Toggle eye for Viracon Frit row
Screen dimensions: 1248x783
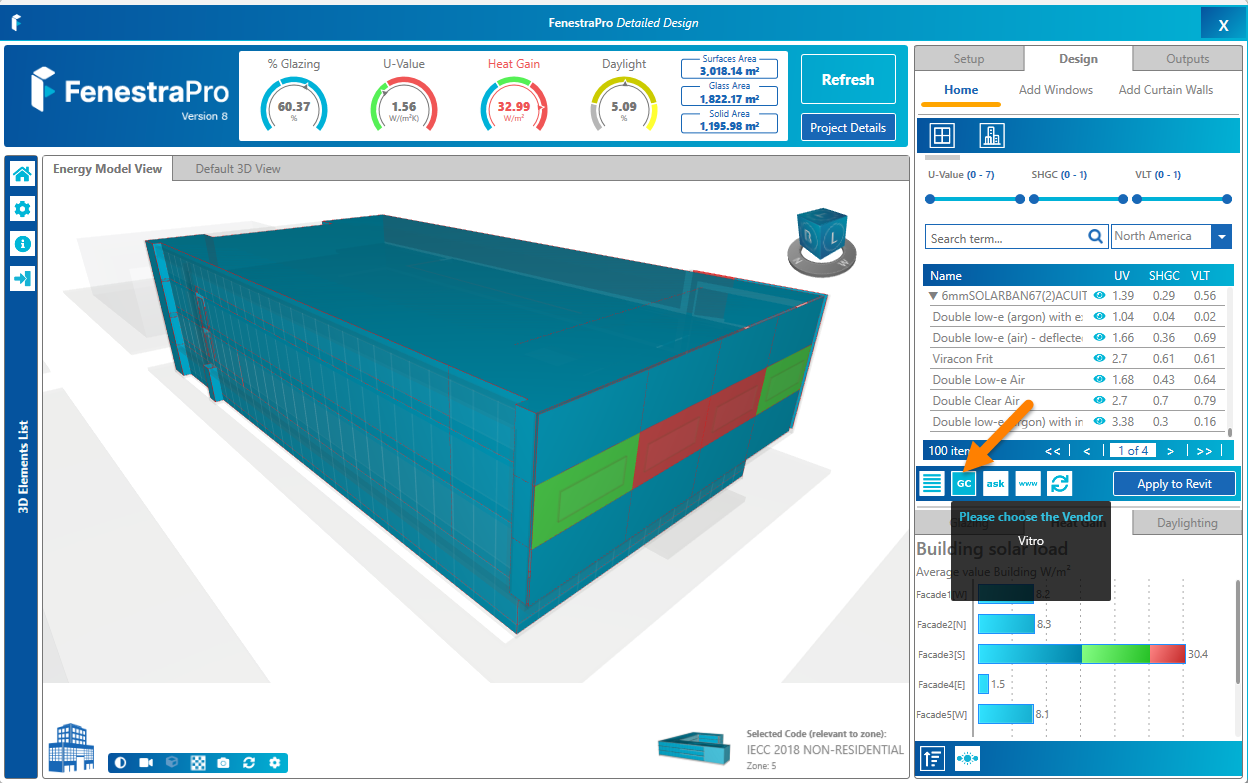[x=1100, y=358]
